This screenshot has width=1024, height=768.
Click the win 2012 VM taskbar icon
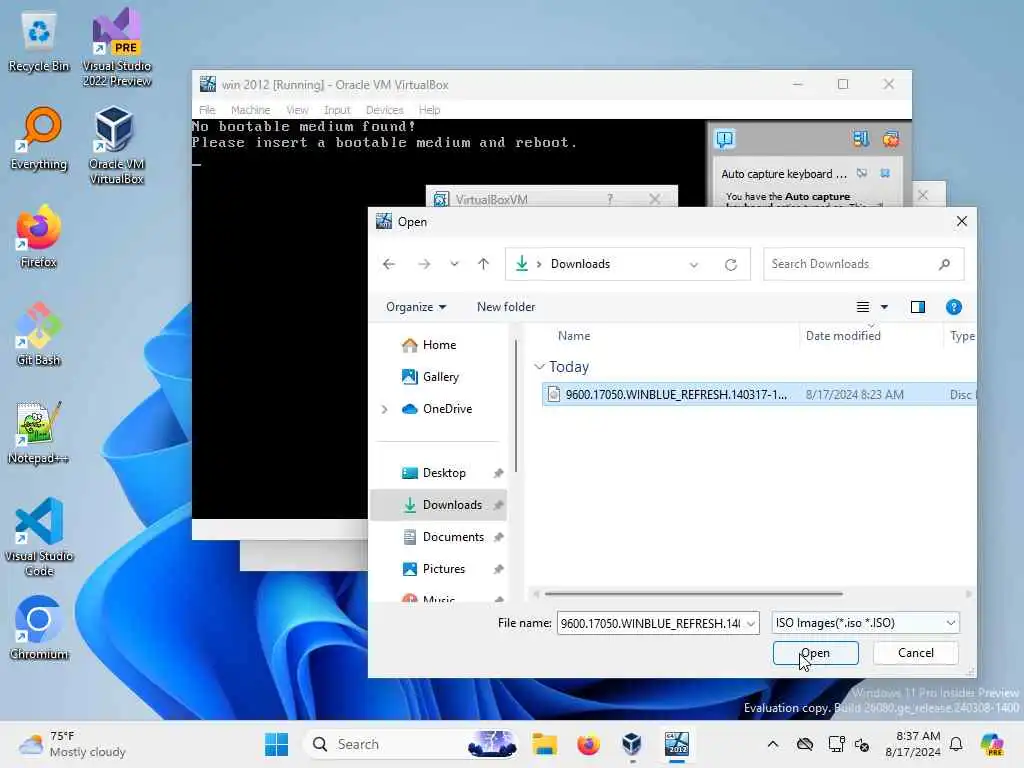point(677,744)
